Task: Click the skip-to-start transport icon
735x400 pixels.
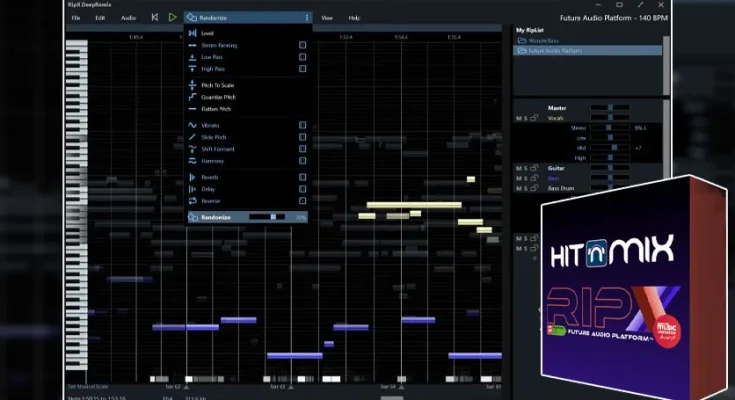Action: (154, 17)
